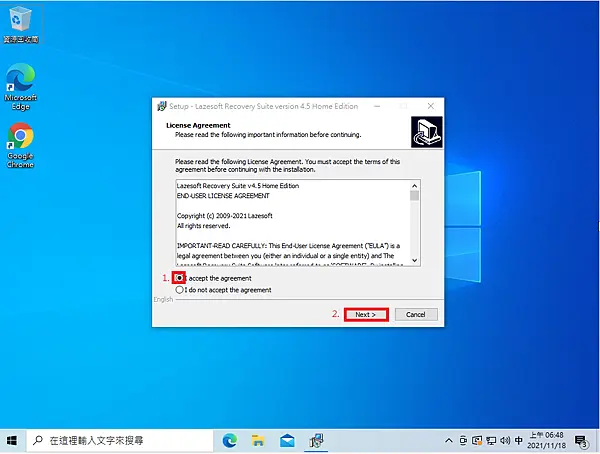Screen dimensions: 600x454
Task: Click the license scrollbar down arrow
Action: point(414,260)
